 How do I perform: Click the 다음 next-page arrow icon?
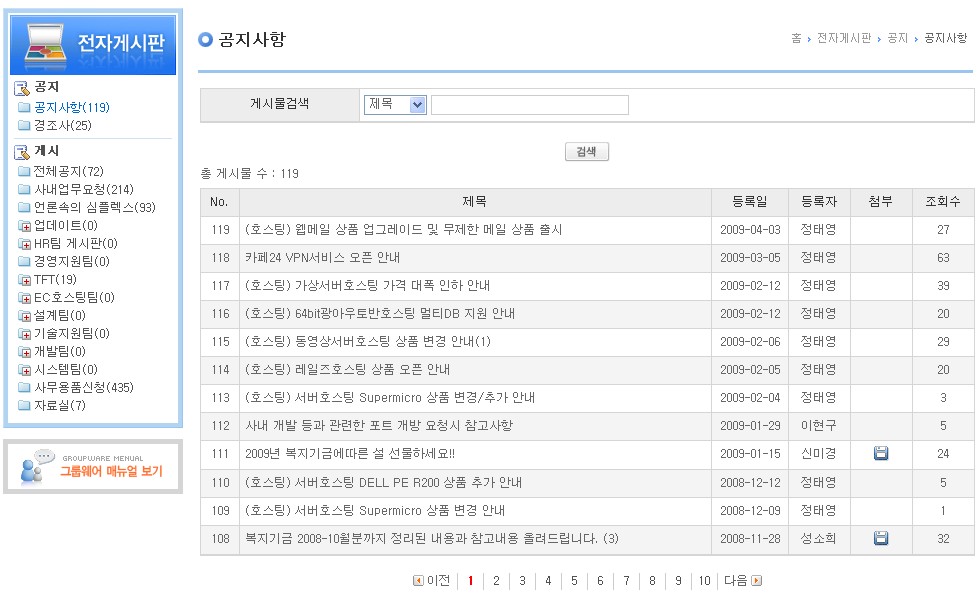756,580
